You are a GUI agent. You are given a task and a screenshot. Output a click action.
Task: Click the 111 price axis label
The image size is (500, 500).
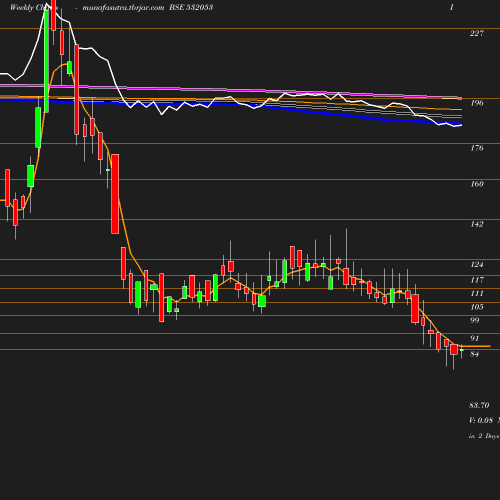tap(477, 293)
